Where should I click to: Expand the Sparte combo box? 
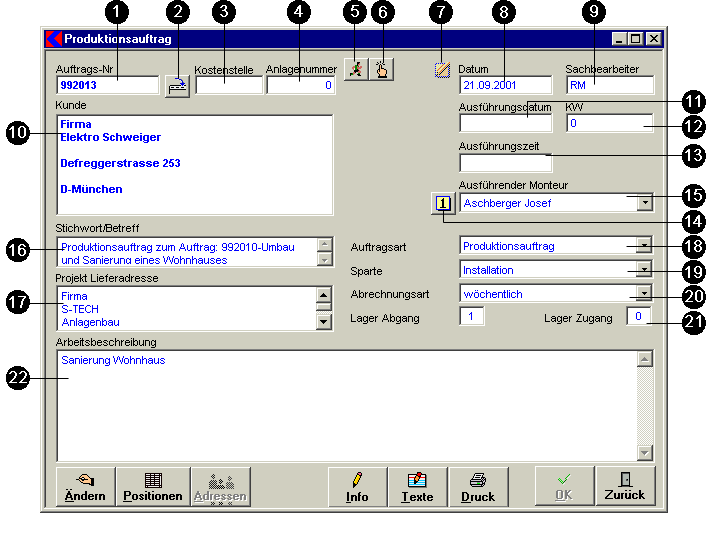645,269
